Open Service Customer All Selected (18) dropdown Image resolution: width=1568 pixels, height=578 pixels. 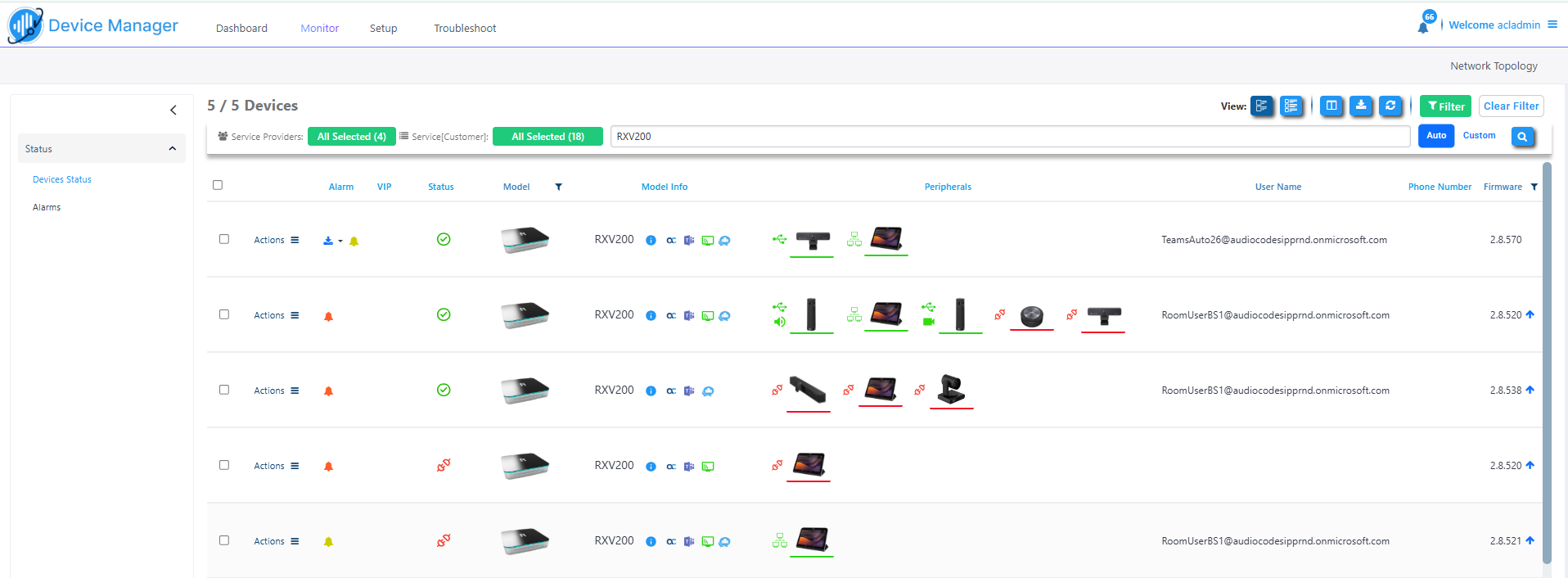point(547,137)
